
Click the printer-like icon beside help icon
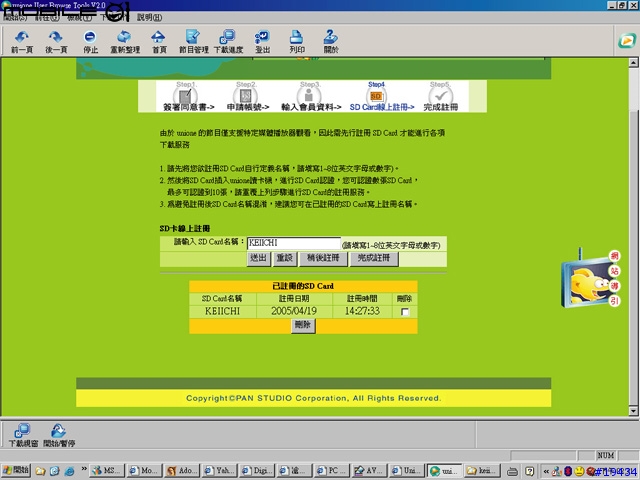pyautogui.click(x=512, y=471)
